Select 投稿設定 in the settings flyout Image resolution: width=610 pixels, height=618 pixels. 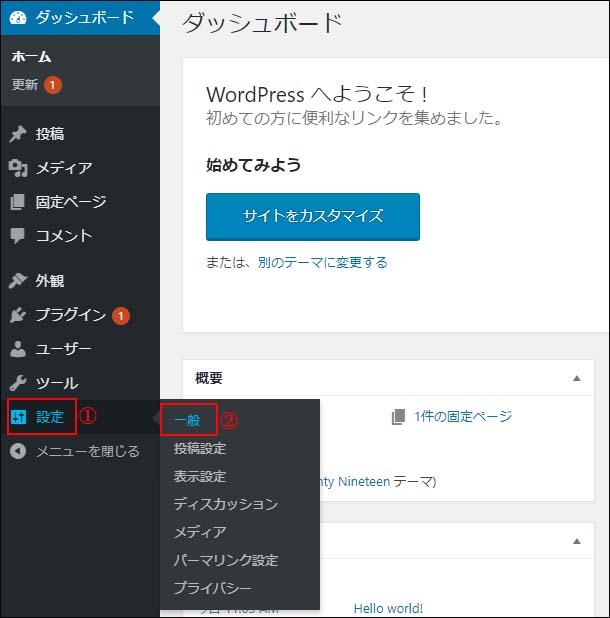(x=200, y=449)
